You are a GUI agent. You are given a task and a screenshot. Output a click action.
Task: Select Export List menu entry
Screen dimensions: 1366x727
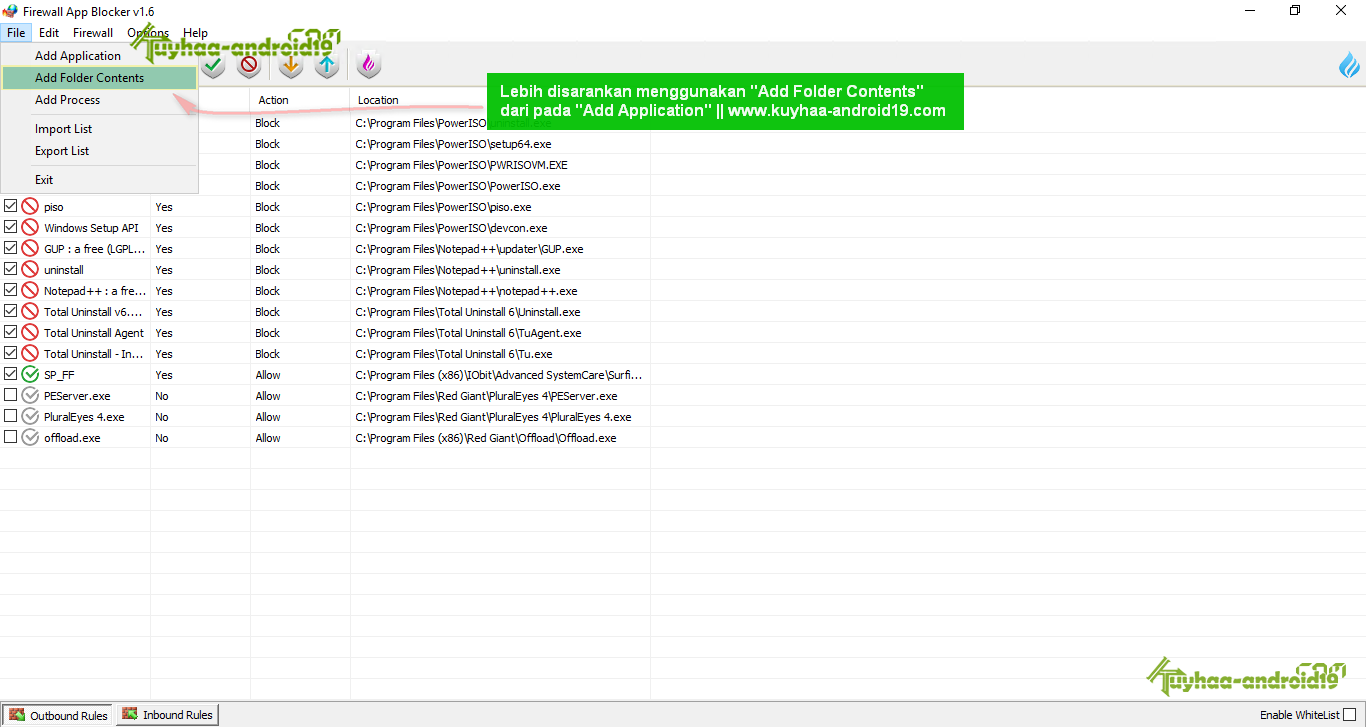pyautogui.click(x=99, y=151)
